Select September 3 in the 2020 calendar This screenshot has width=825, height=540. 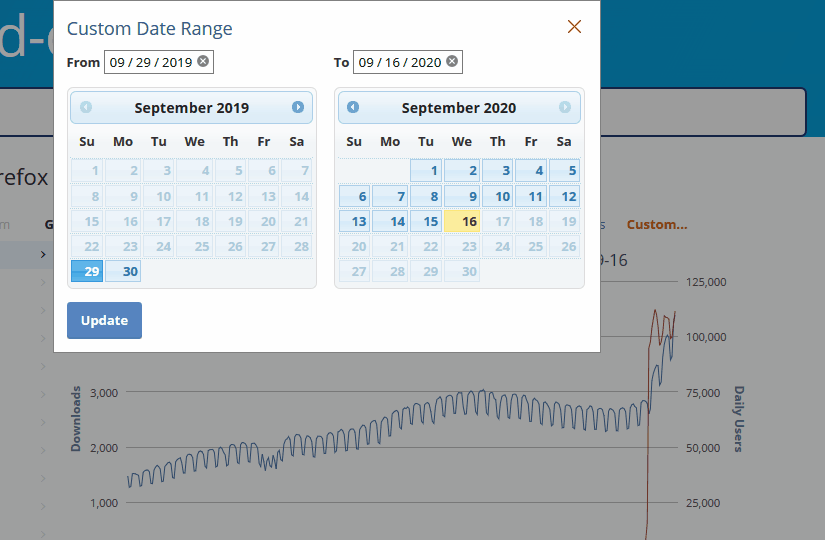[497, 170]
